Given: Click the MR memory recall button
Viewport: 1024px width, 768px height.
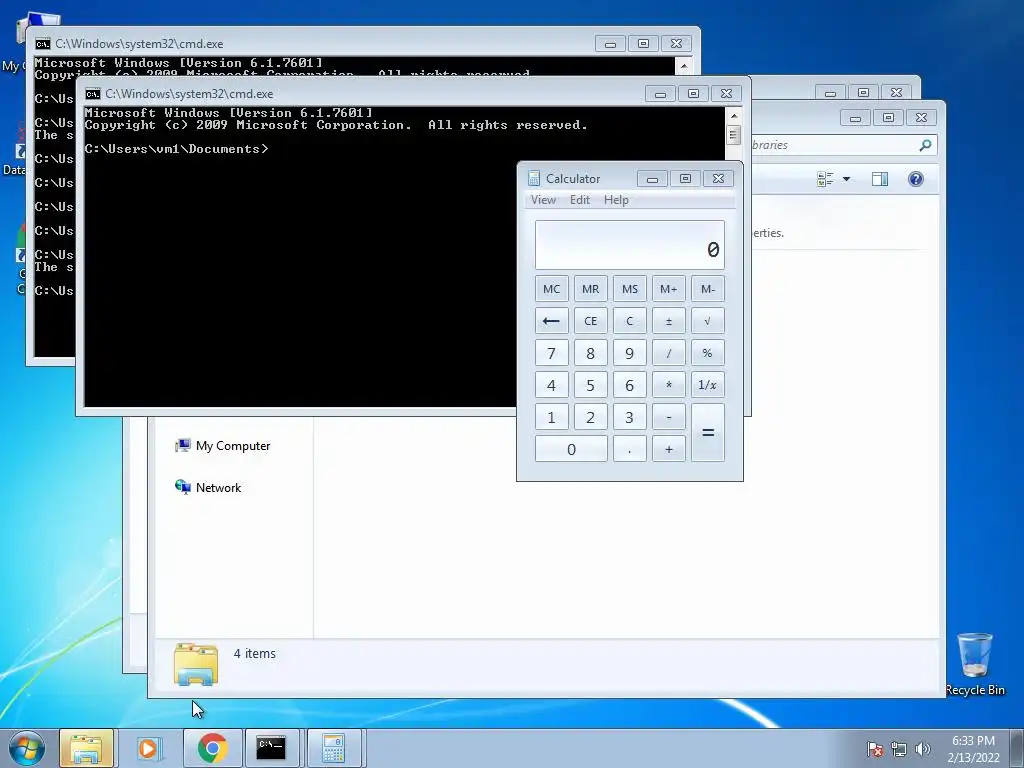Looking at the screenshot, I should click(590, 289).
